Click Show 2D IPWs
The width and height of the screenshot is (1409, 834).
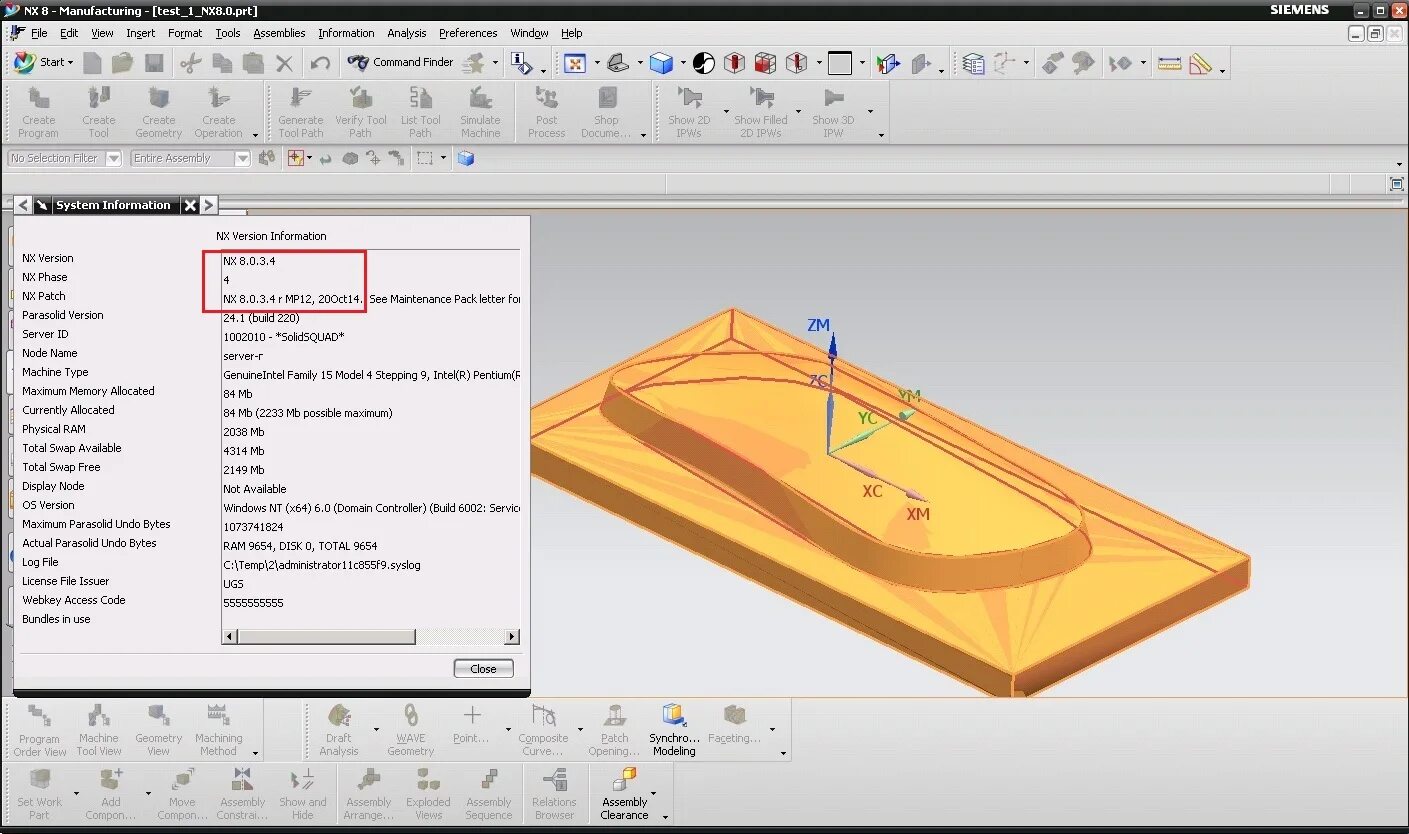[x=689, y=111]
